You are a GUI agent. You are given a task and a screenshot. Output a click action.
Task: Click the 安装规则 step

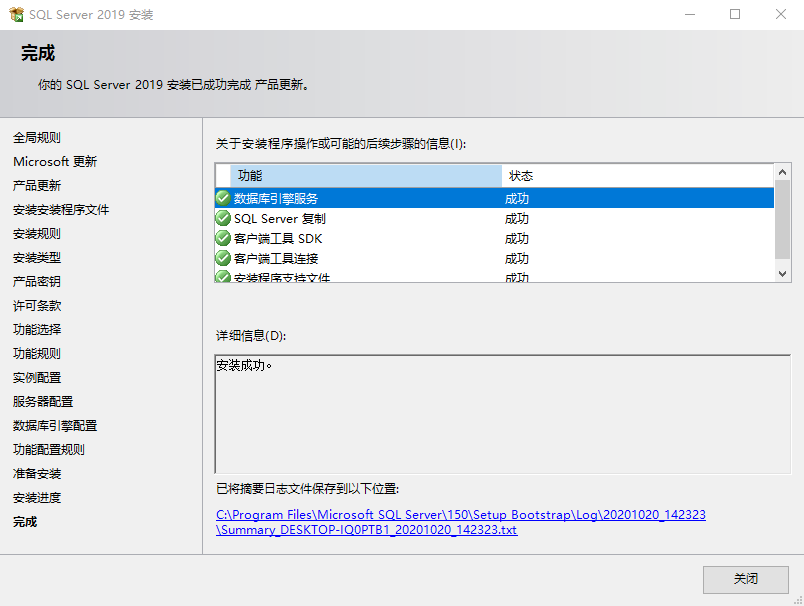click(37, 234)
